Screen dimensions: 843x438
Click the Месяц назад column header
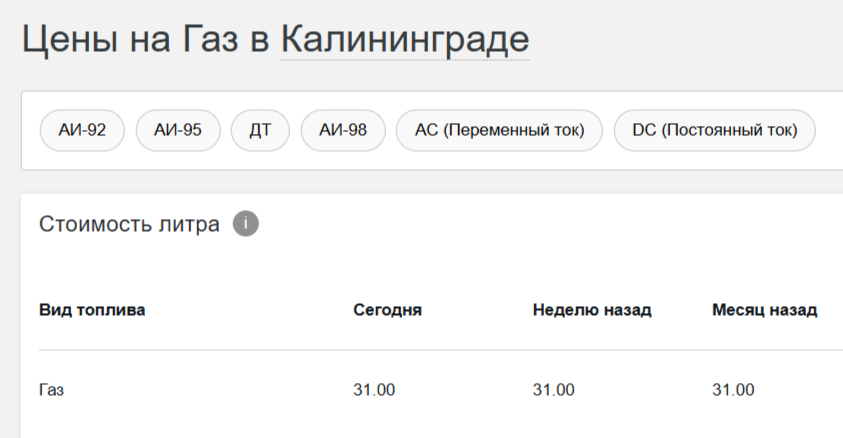[764, 310]
